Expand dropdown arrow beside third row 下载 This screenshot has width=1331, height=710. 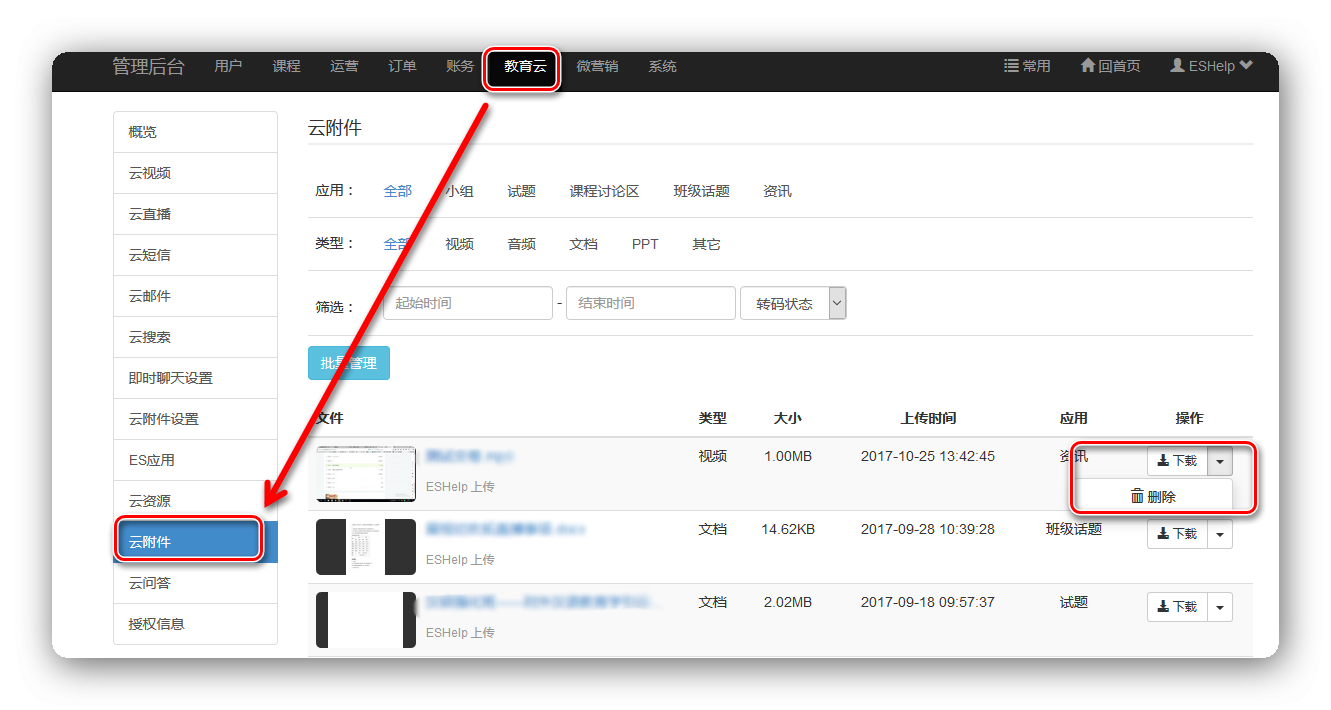tap(1220, 607)
